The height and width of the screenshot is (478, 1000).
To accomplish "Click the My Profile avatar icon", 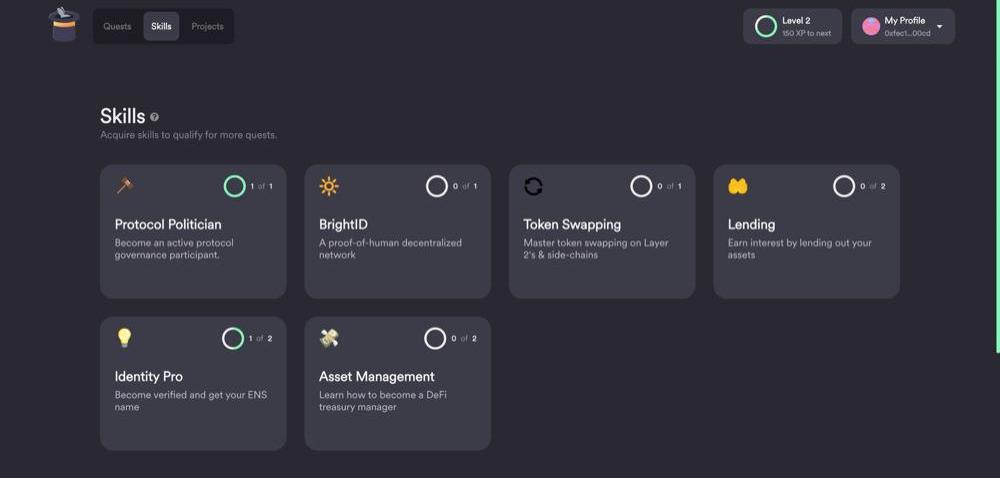I will tap(871, 26).
